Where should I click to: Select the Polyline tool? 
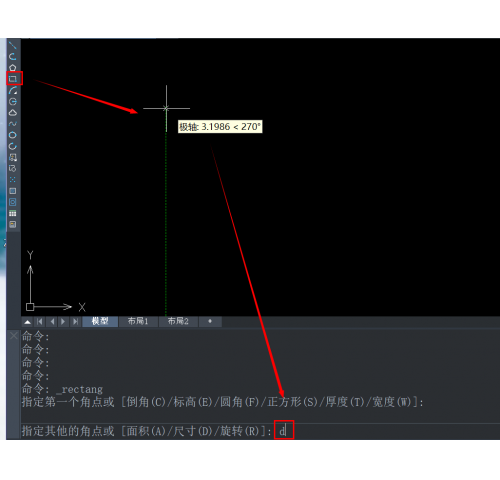click(x=12, y=56)
